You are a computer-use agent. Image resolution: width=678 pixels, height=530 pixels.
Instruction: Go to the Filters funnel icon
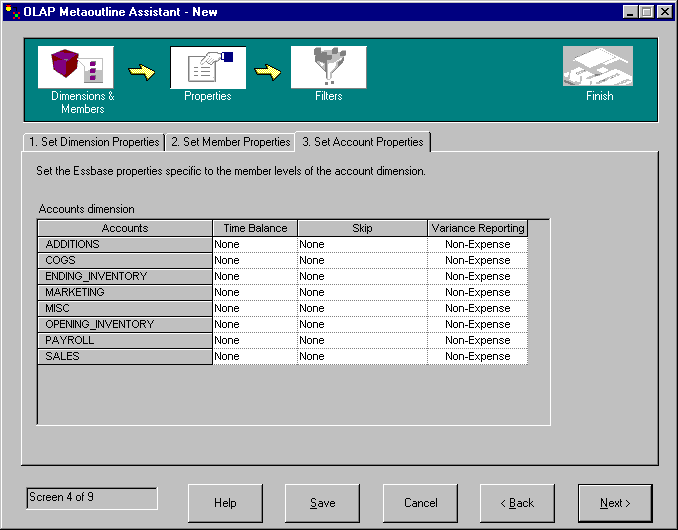tap(329, 67)
